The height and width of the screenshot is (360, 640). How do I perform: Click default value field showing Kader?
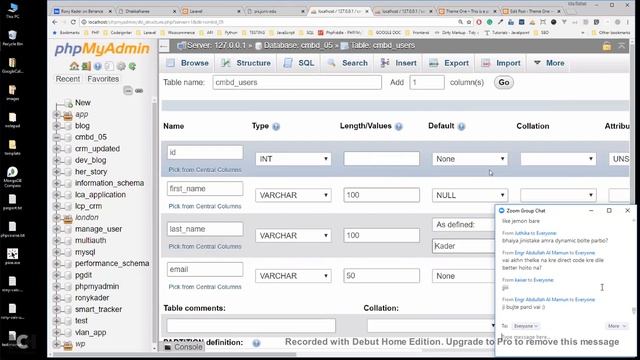click(464, 246)
